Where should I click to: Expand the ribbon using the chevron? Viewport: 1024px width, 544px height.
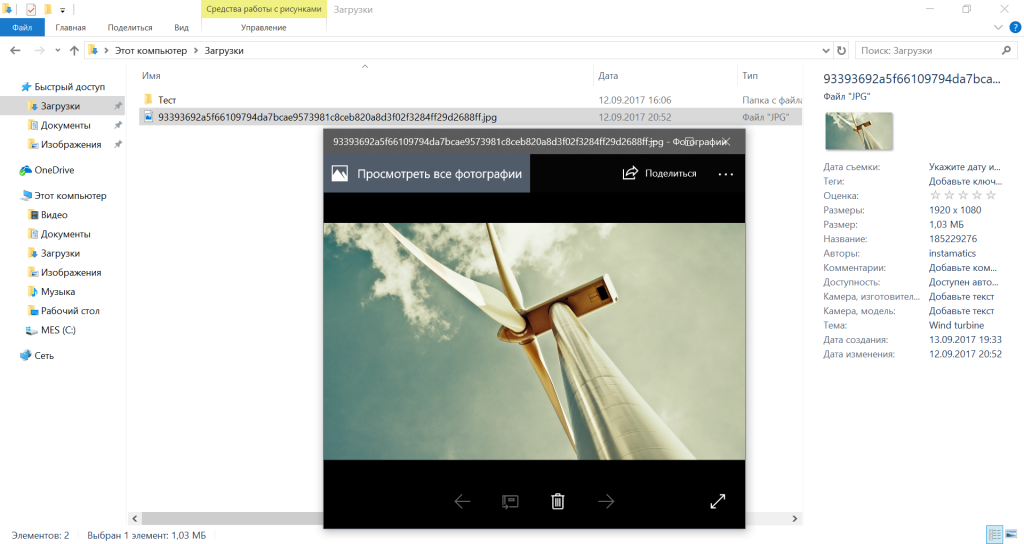[997, 28]
